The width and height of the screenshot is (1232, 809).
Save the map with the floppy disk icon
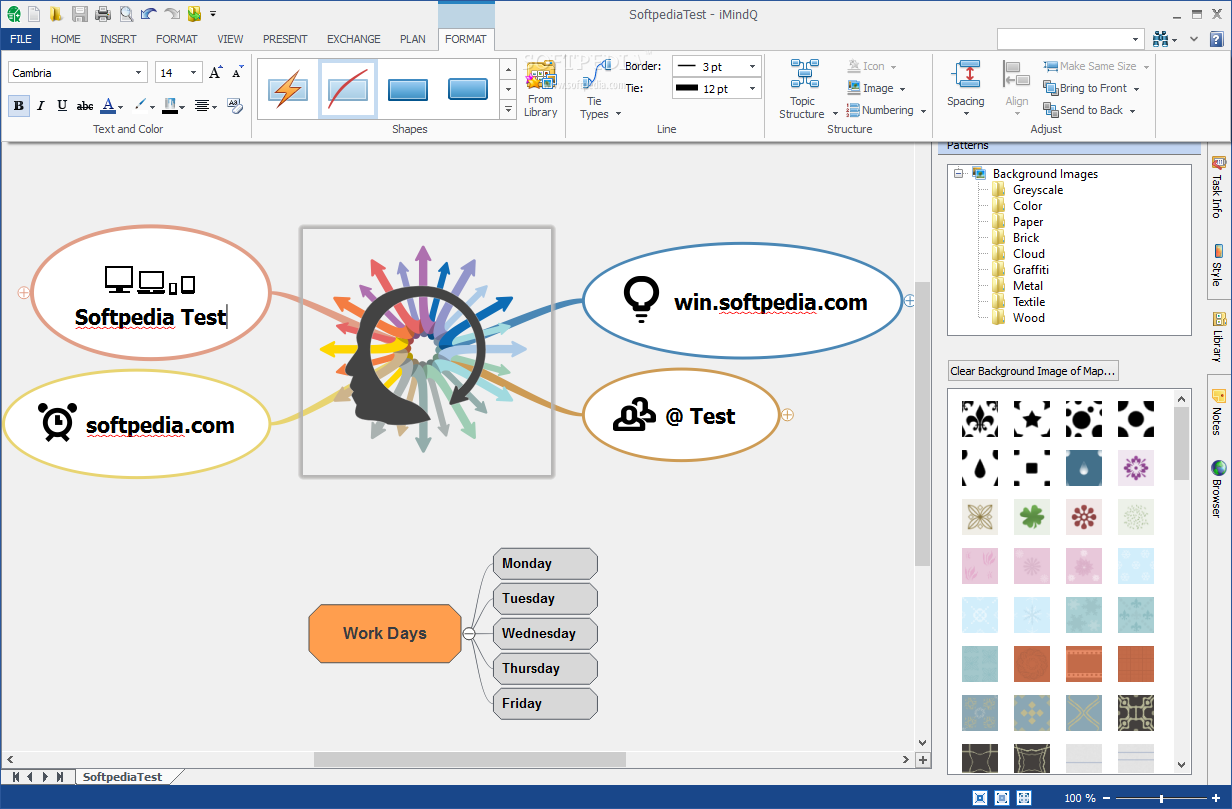(x=80, y=14)
